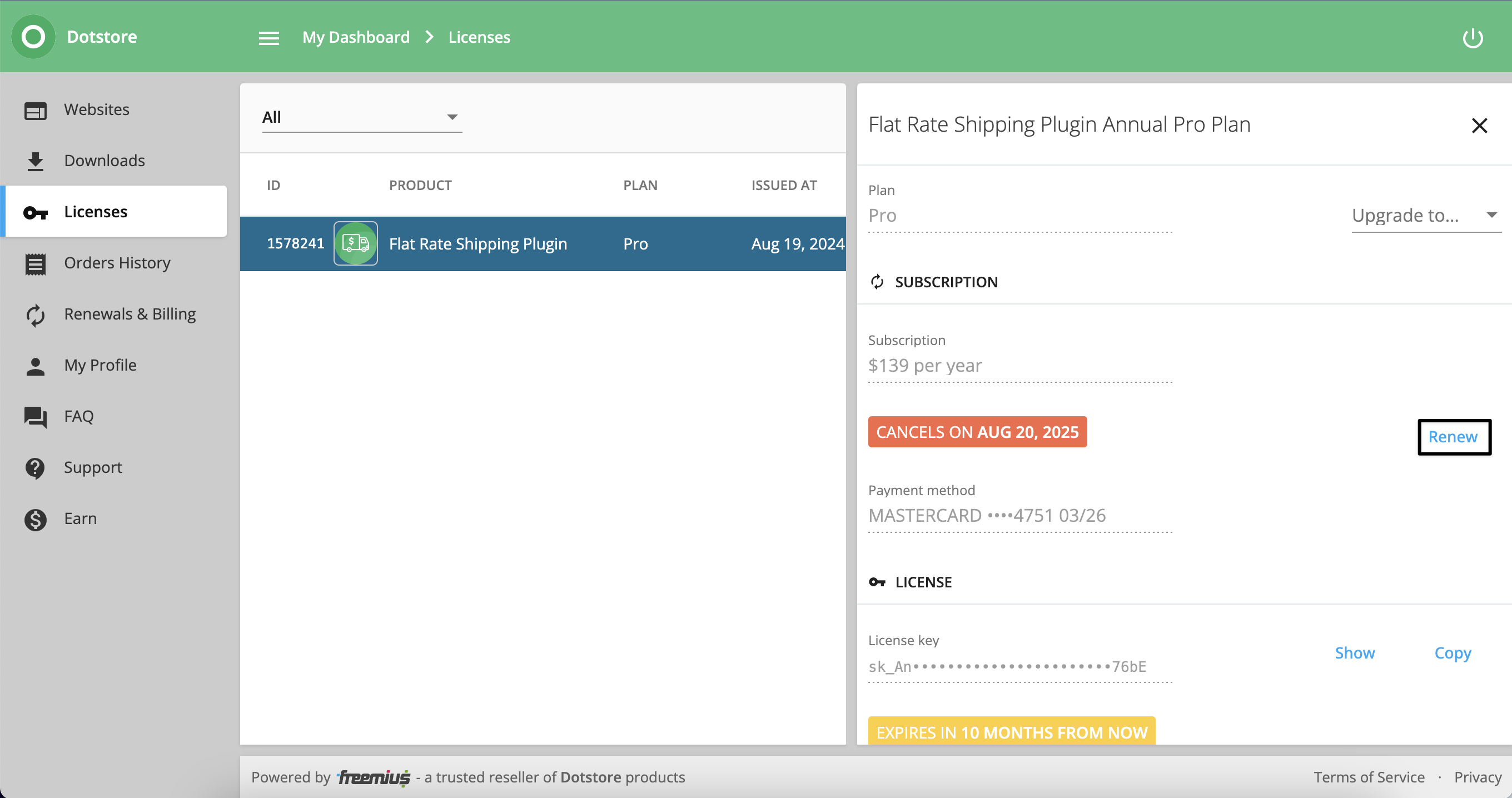Click the Renewals & Billing refresh icon
The image size is (1512, 798).
click(35, 315)
